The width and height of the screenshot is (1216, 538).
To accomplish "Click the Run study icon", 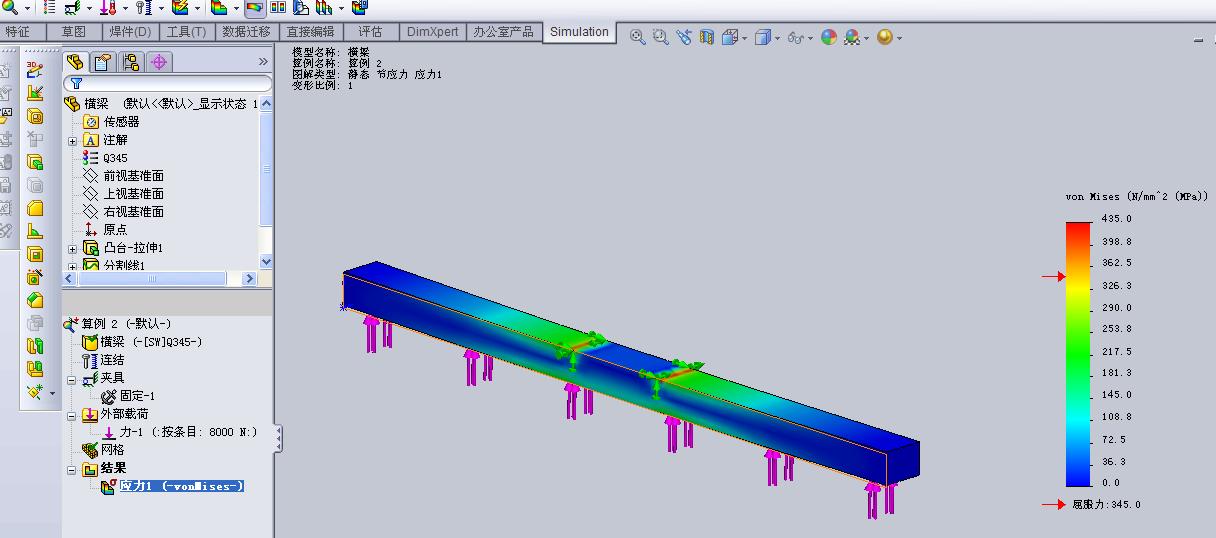I will (180, 7).
